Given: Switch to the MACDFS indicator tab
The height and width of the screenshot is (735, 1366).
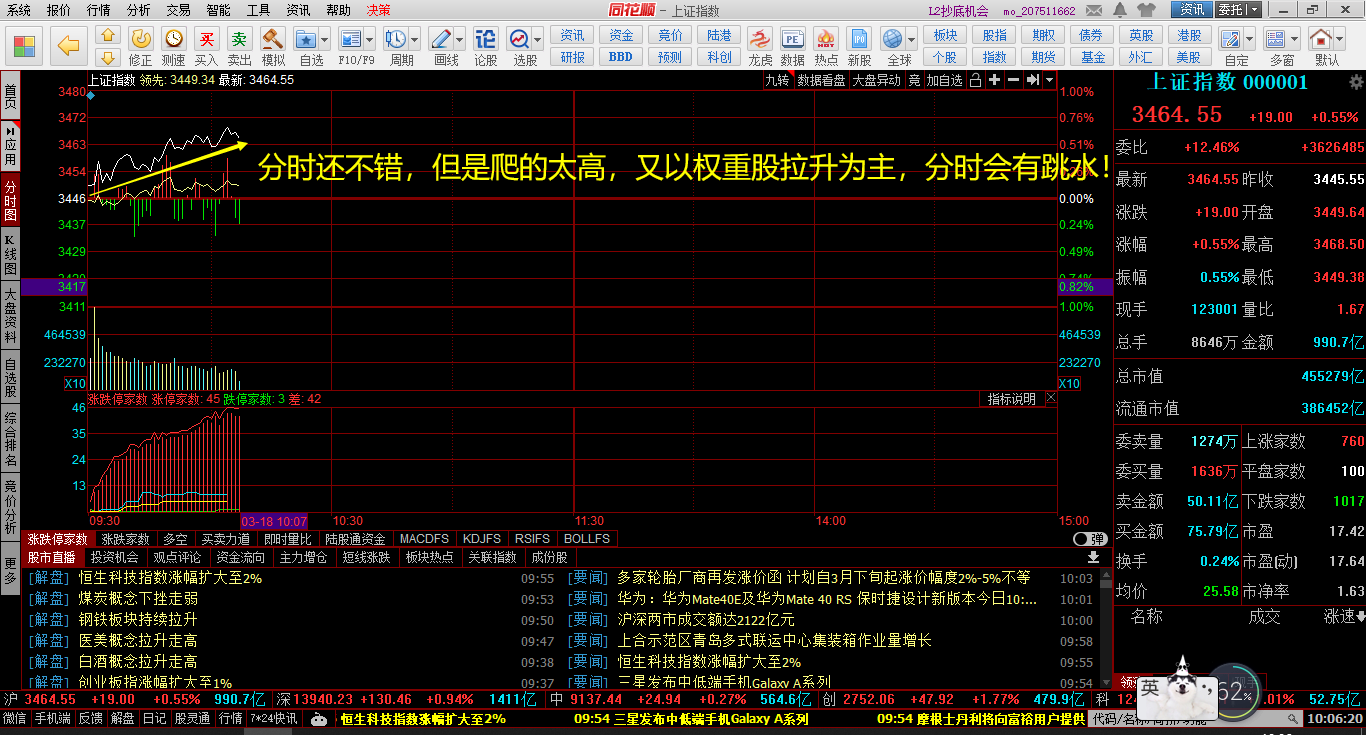Looking at the screenshot, I should pos(424,539).
